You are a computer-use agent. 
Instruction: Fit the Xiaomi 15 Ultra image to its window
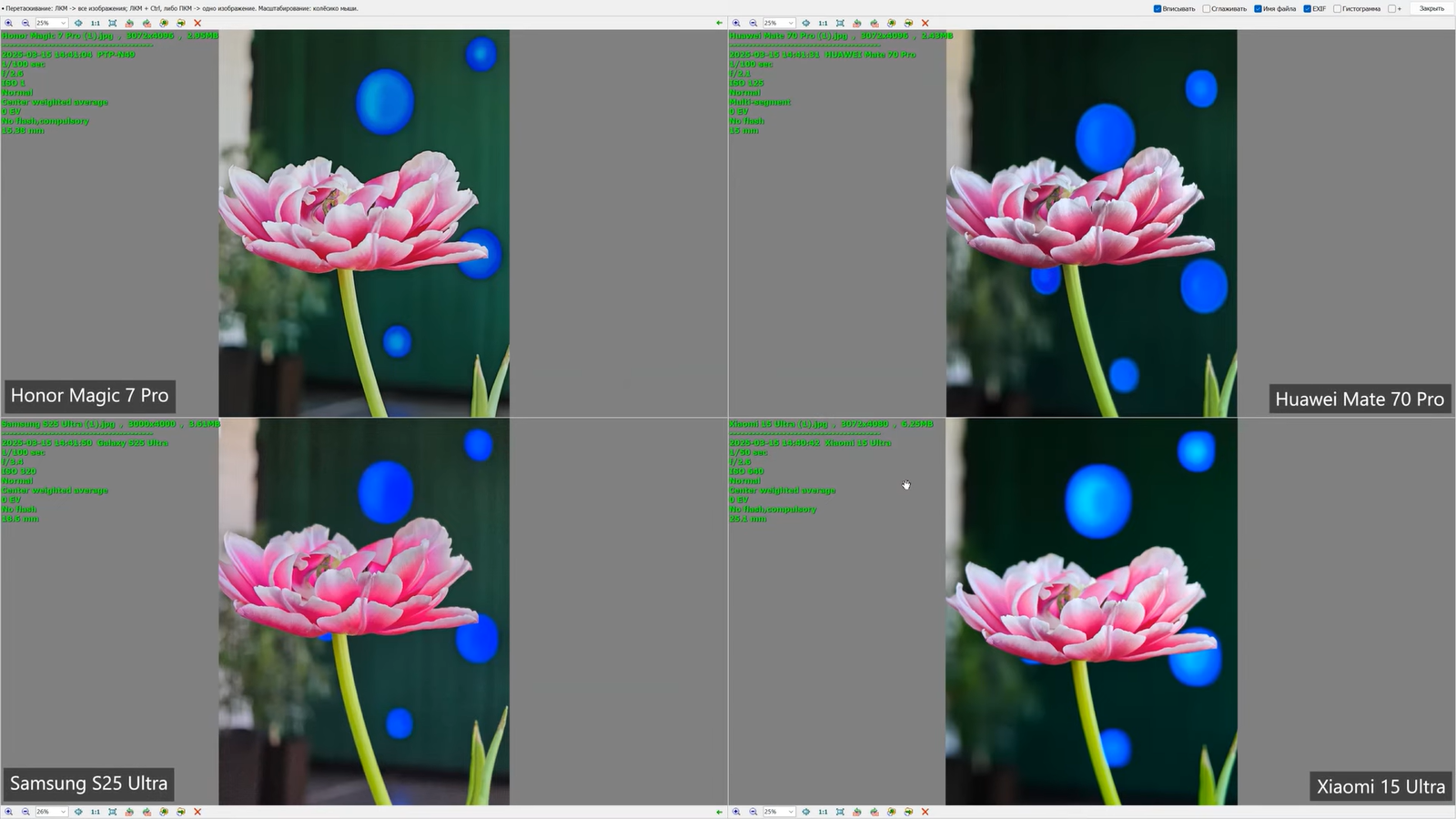(x=841, y=812)
